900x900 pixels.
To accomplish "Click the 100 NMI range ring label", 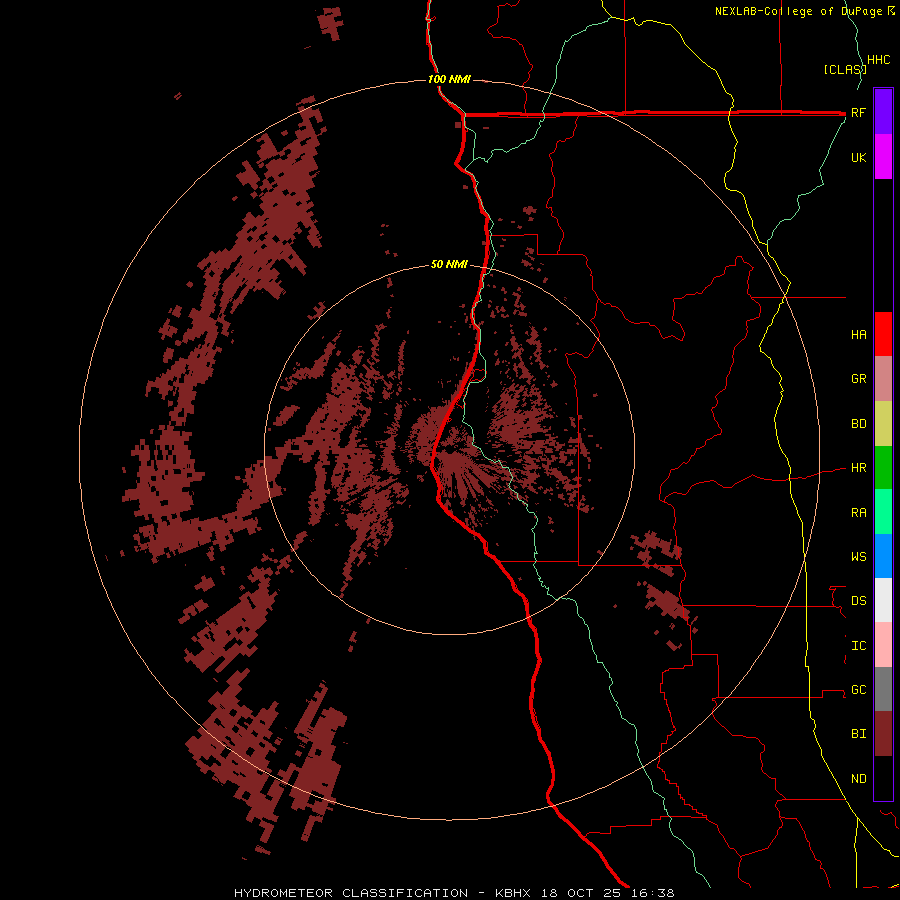I will pos(449,79).
